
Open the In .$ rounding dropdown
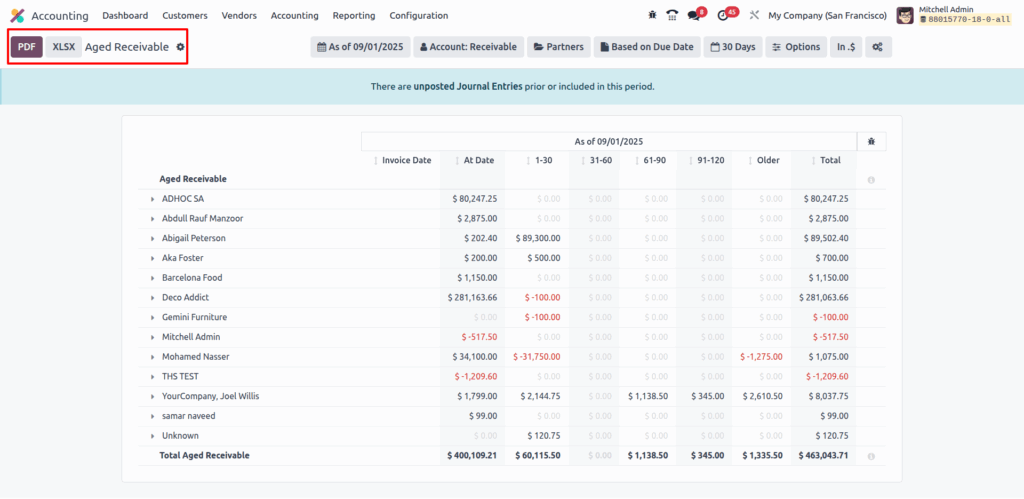846,47
